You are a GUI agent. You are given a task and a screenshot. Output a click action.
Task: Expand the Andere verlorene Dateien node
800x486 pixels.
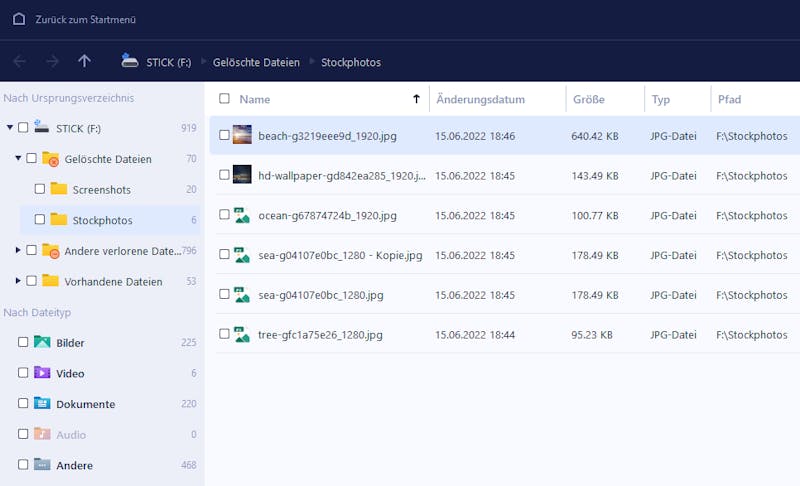(18, 250)
